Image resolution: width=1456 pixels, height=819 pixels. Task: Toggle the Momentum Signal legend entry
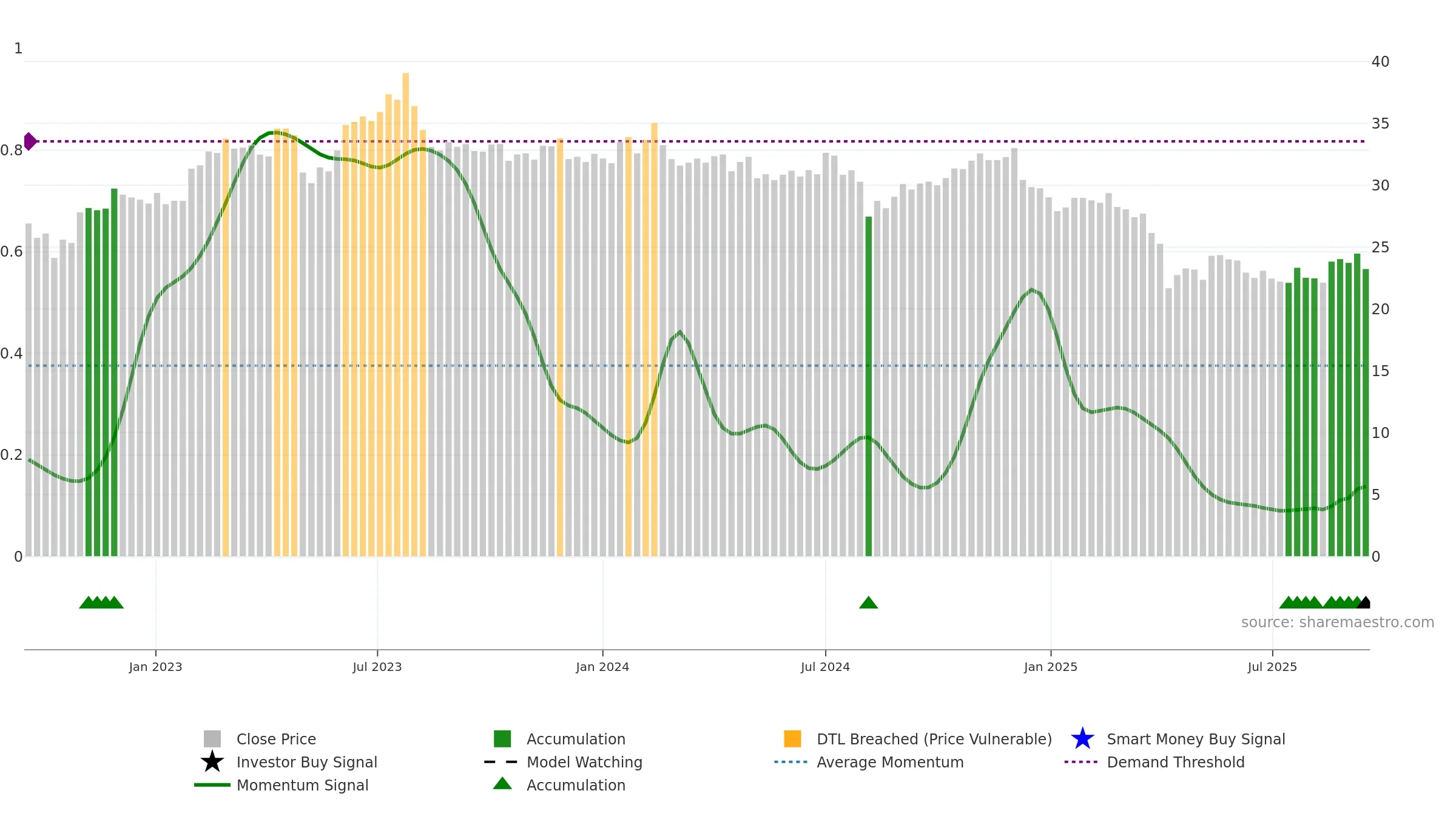tap(302, 785)
